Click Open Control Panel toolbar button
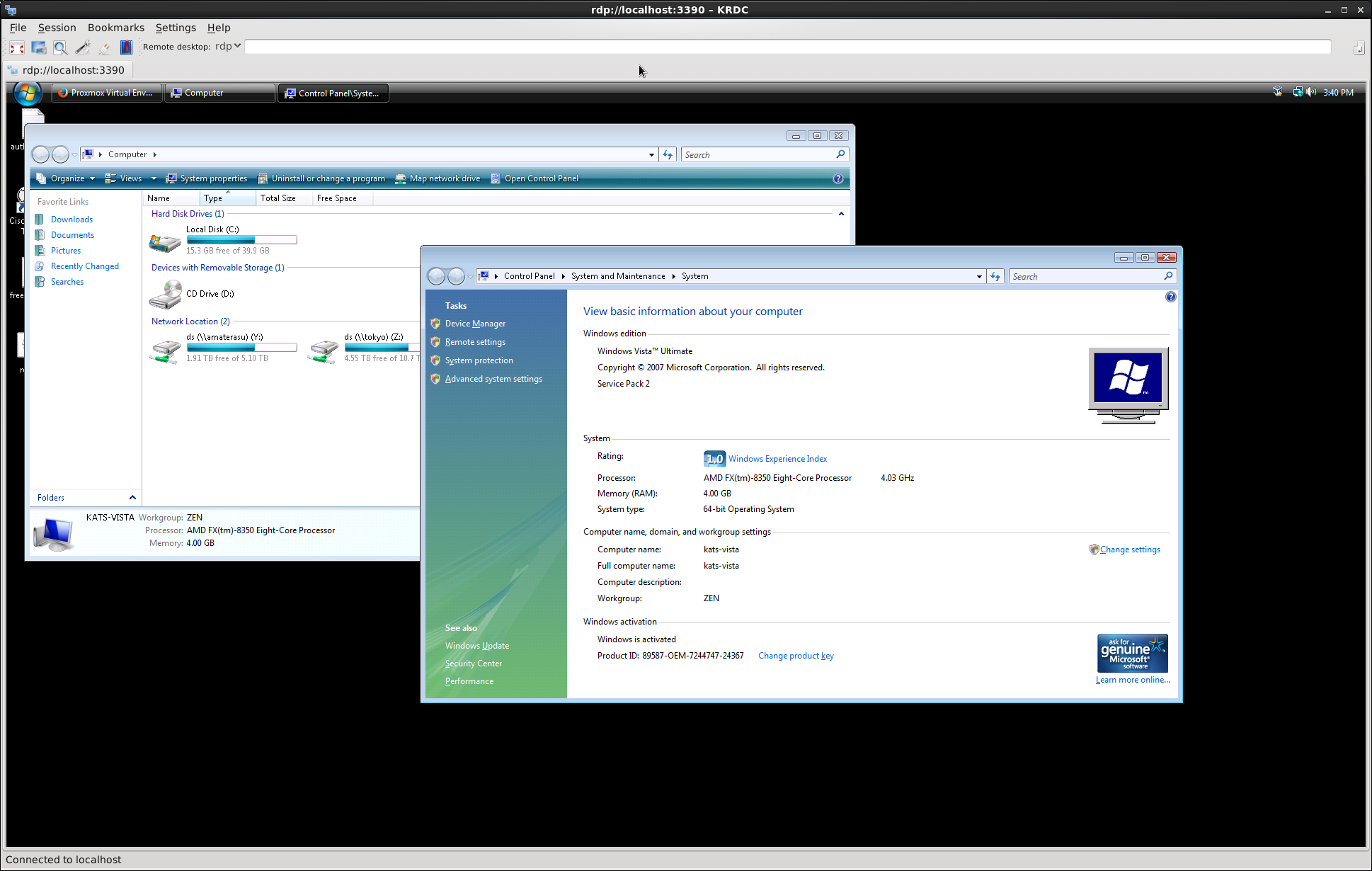Image resolution: width=1372 pixels, height=871 pixels. click(534, 178)
